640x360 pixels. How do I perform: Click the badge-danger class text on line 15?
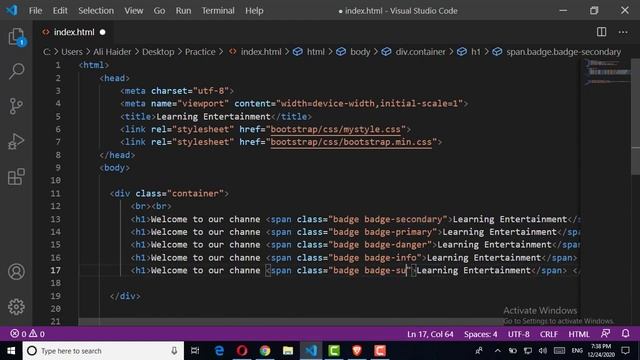click(x=396, y=245)
